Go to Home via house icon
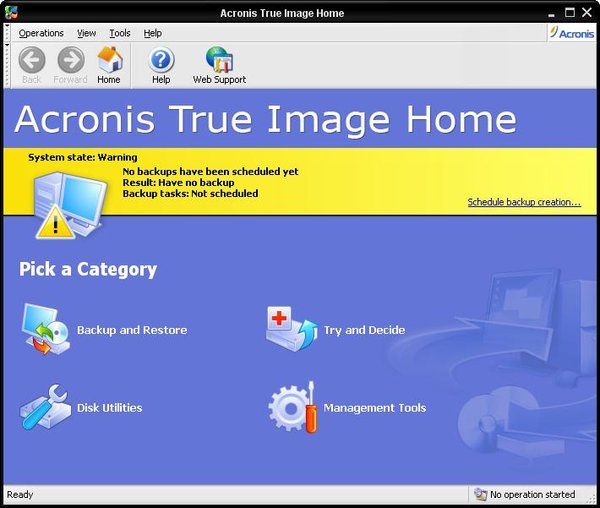600x508 pixels. (x=110, y=59)
